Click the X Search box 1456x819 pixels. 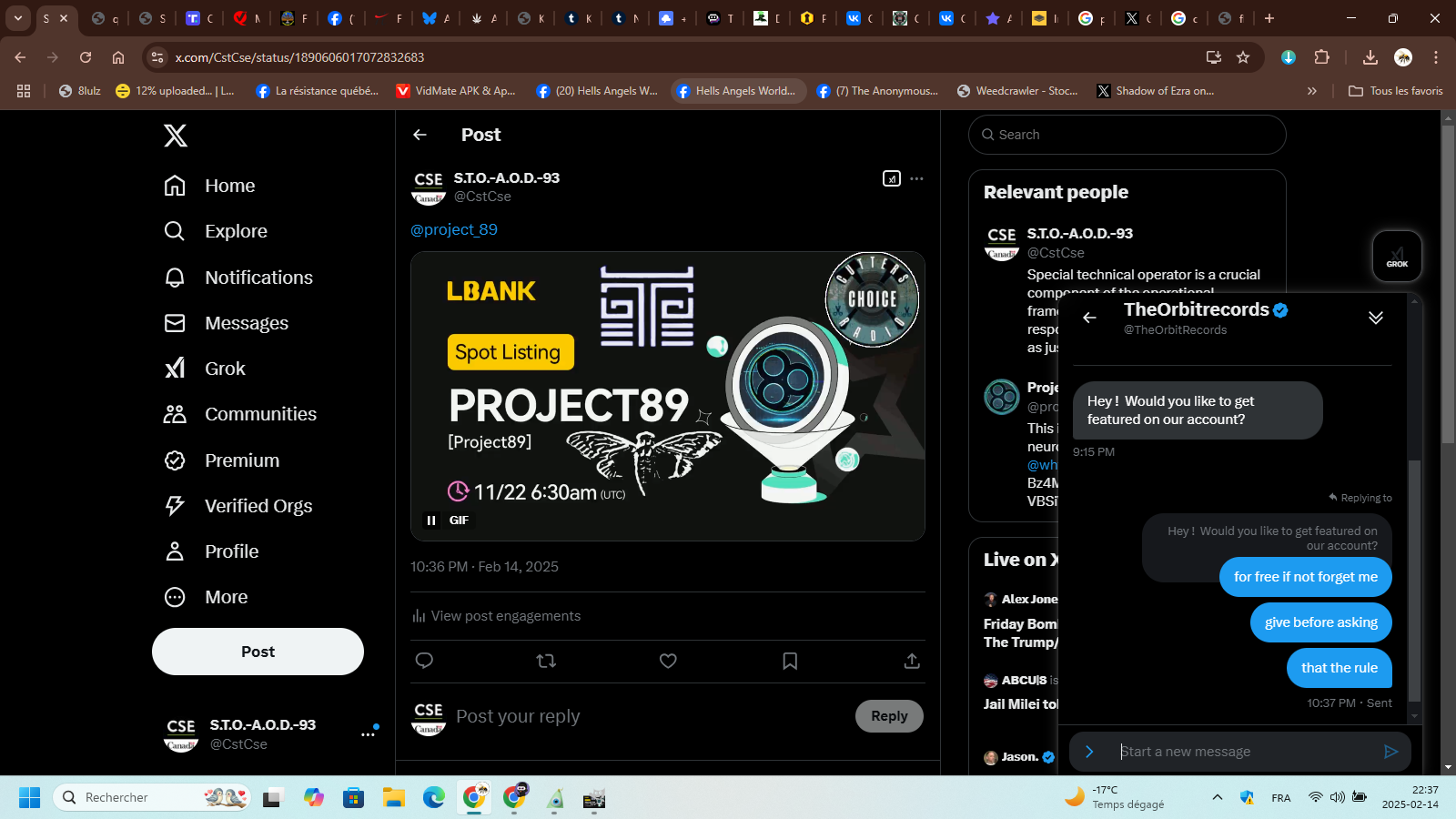point(1127,135)
